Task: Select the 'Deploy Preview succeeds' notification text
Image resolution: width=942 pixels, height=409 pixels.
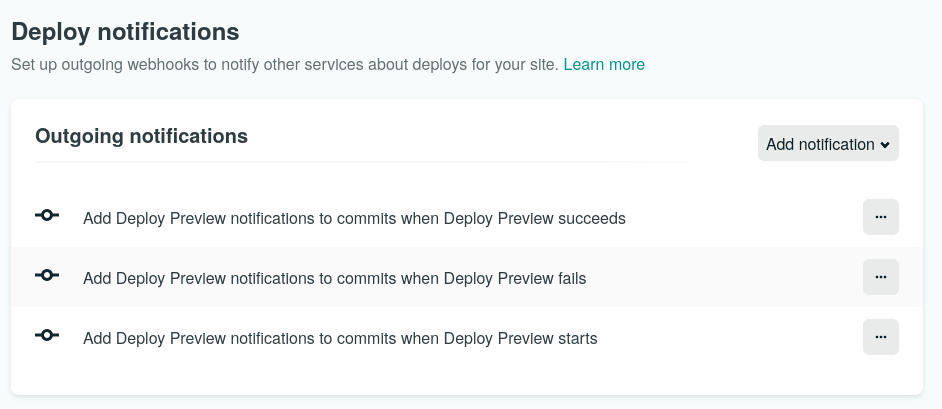Action: coord(354,219)
